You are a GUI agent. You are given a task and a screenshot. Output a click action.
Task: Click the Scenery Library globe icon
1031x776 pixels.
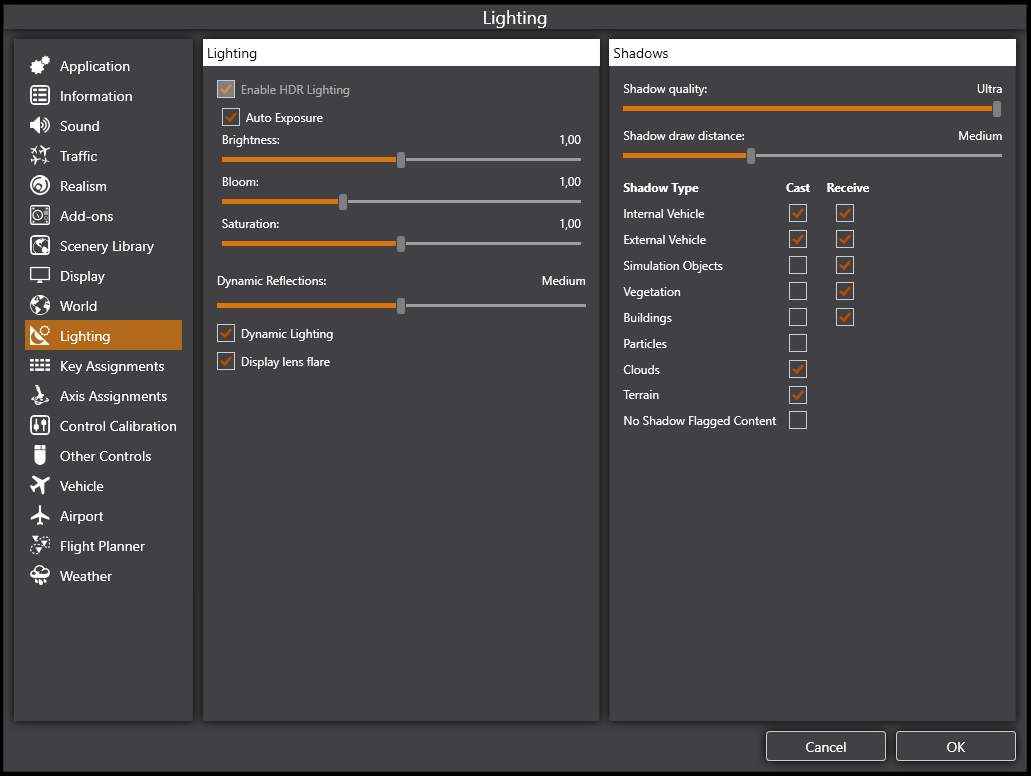(40, 246)
